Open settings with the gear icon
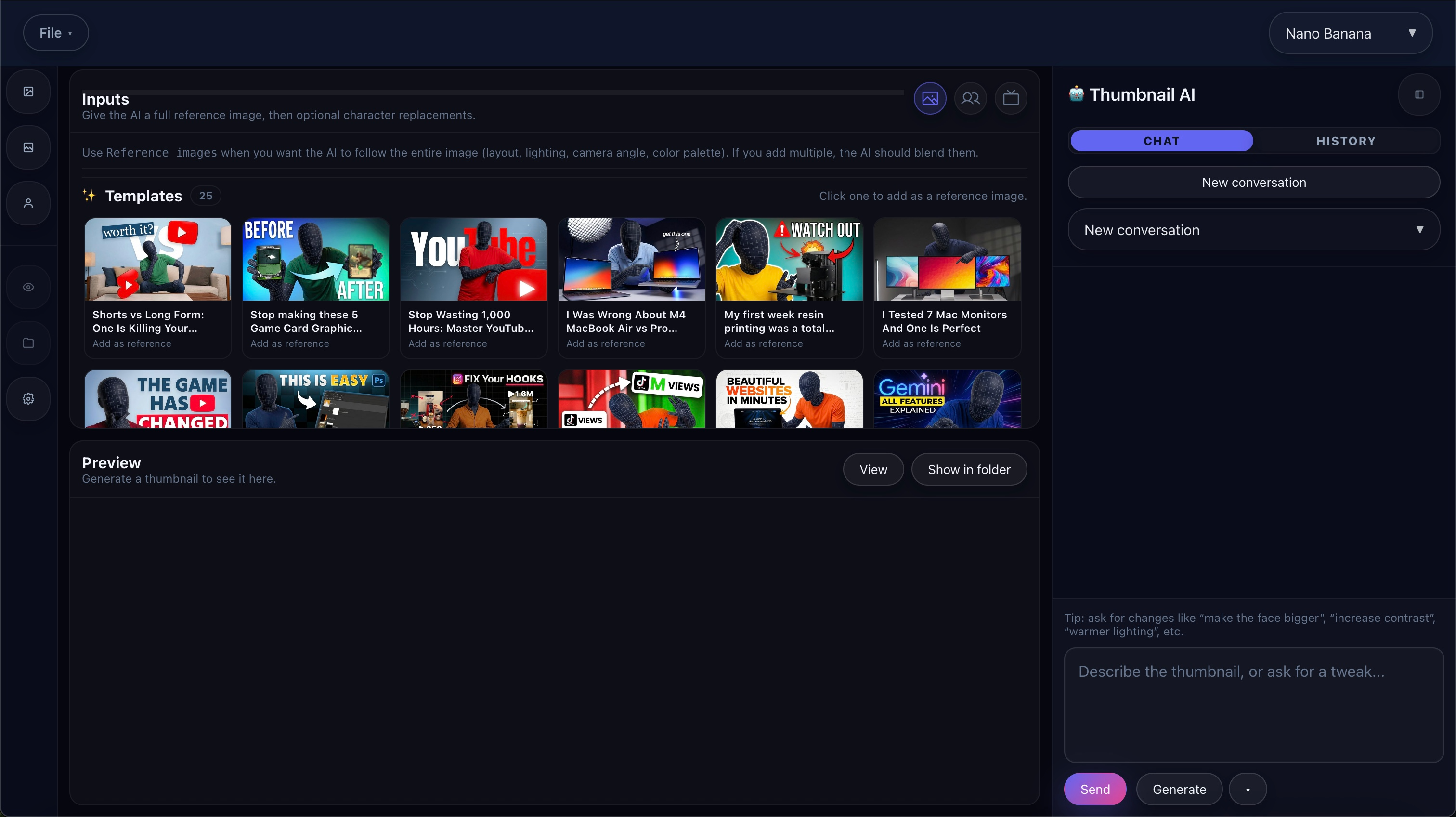Screen dimensions: 1456x817 [28, 398]
